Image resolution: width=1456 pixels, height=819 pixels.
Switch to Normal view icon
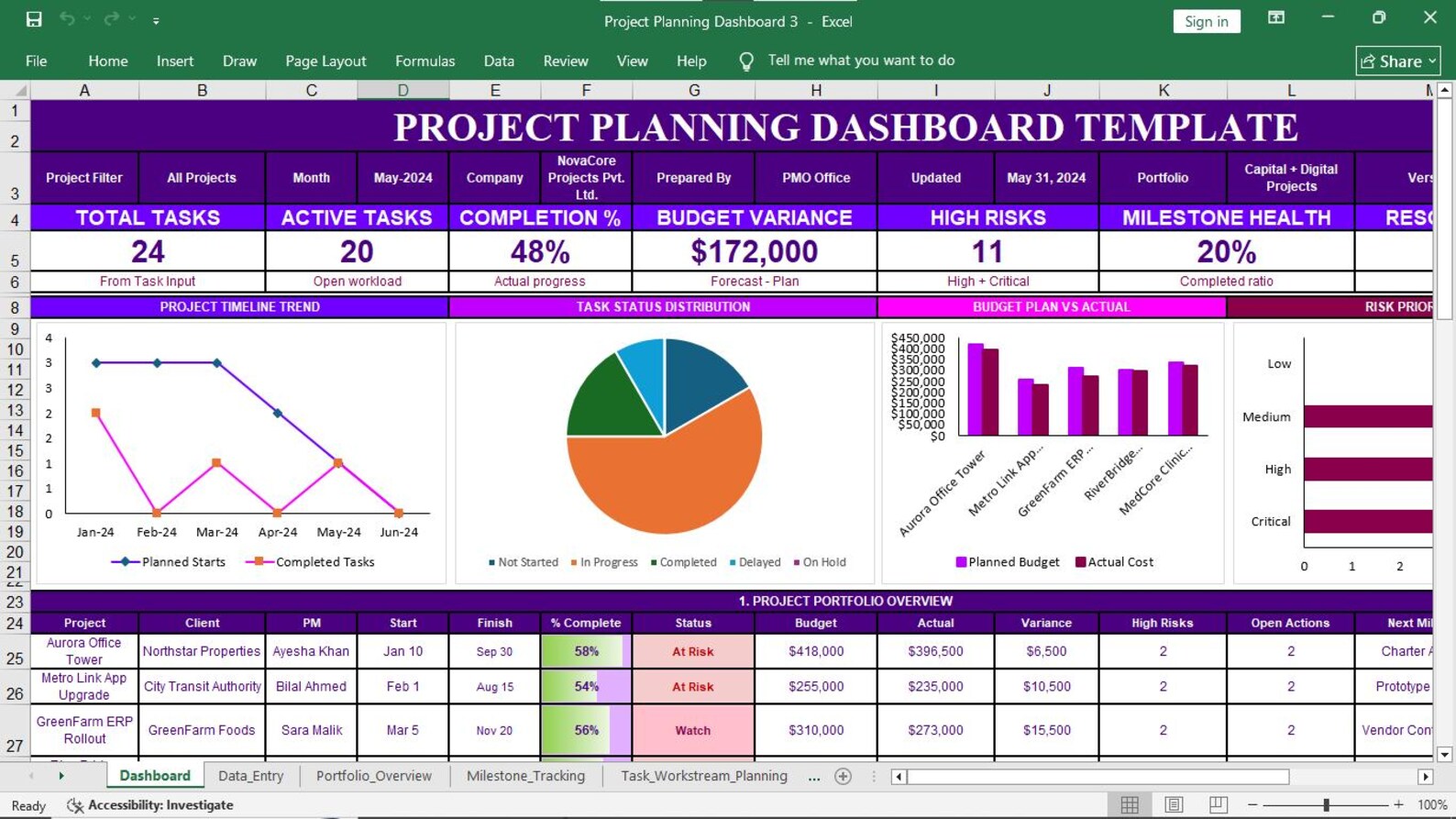(x=1130, y=804)
